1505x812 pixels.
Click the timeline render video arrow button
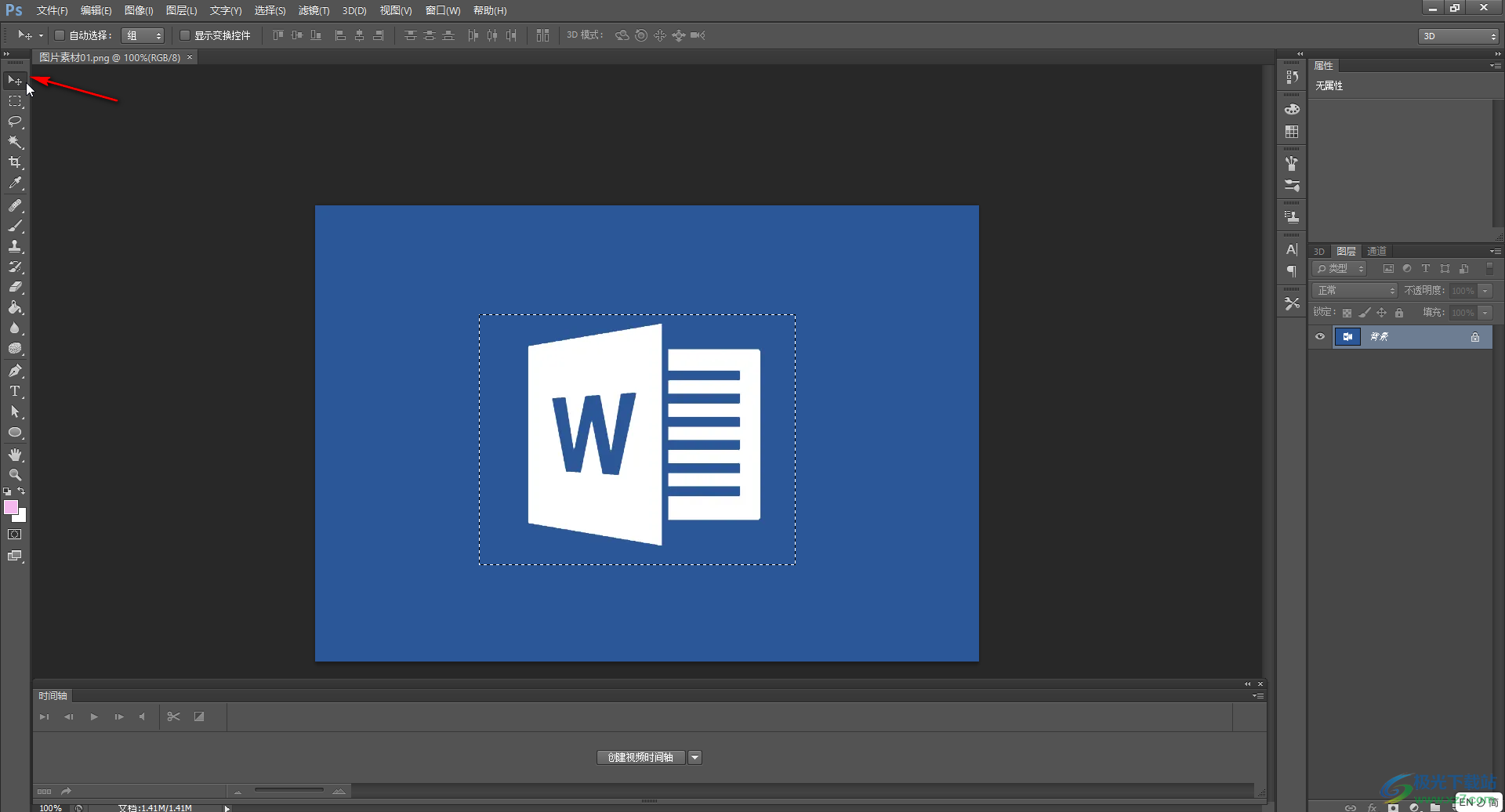(x=67, y=791)
